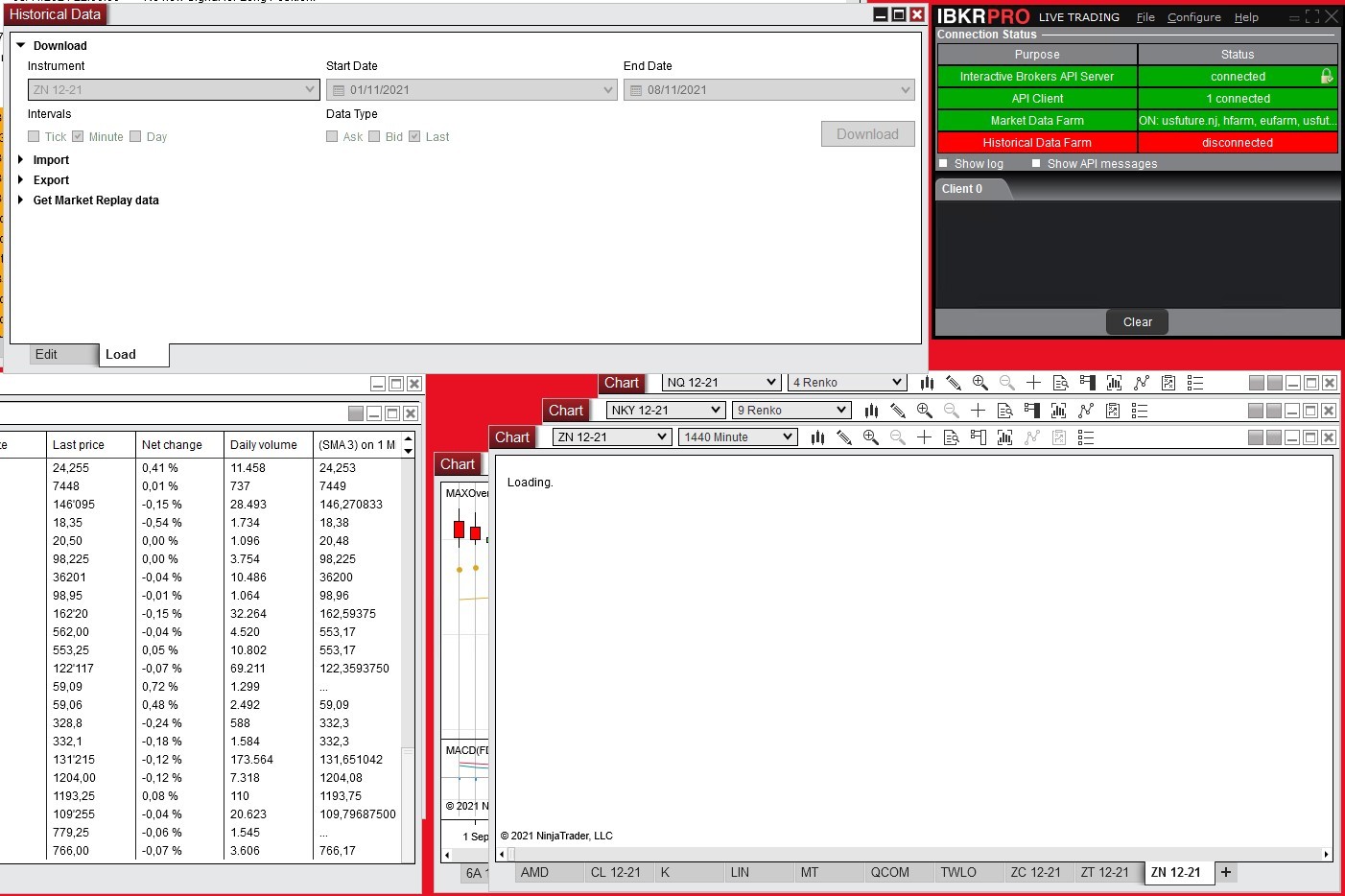Select drawing tools pencil on ZN 12-21 chart
Image resolution: width=1345 pixels, height=896 pixels.
coord(844,437)
